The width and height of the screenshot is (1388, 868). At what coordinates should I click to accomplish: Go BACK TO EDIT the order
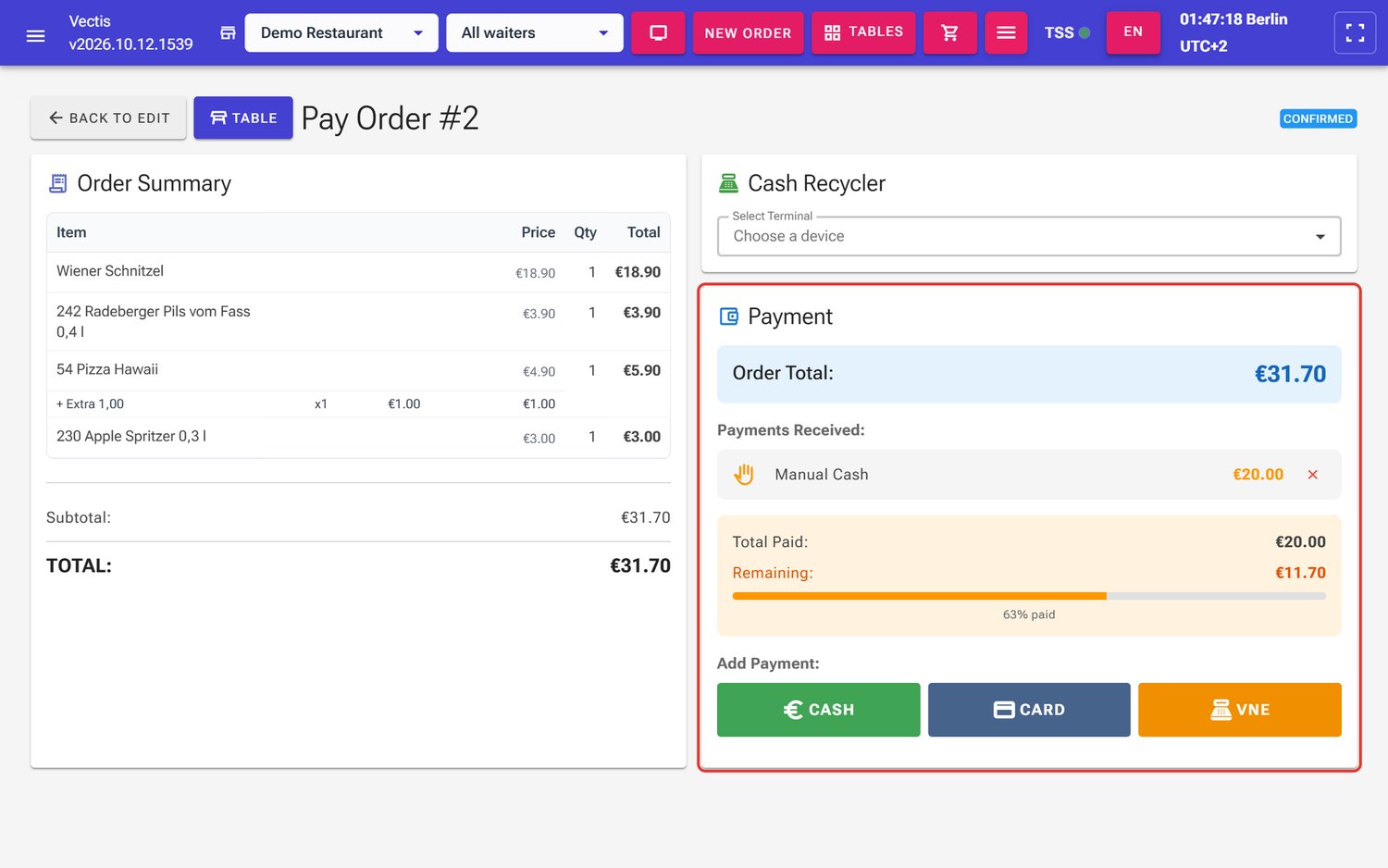[x=108, y=118]
